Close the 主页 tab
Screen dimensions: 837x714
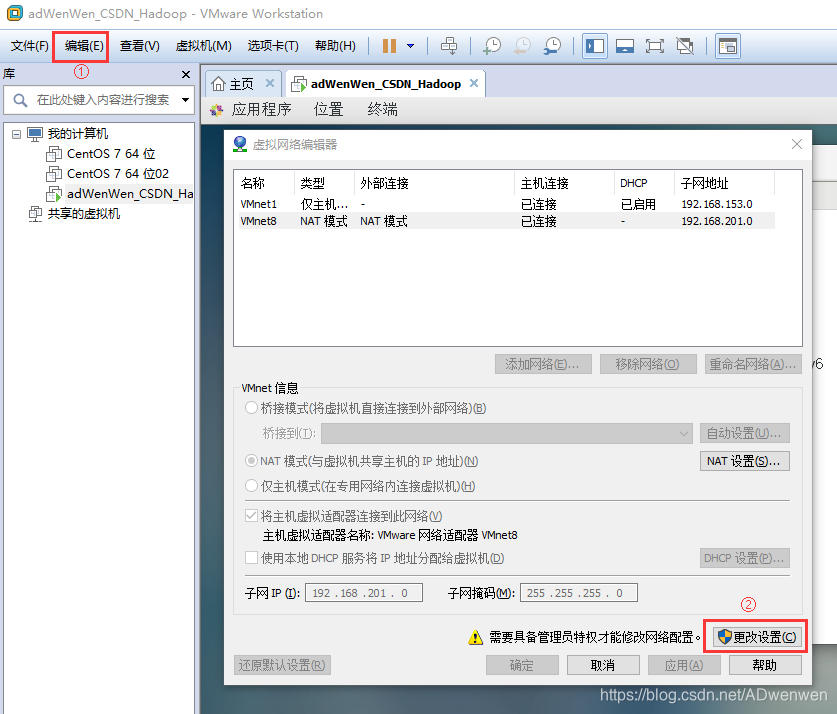pyautogui.click(x=270, y=83)
